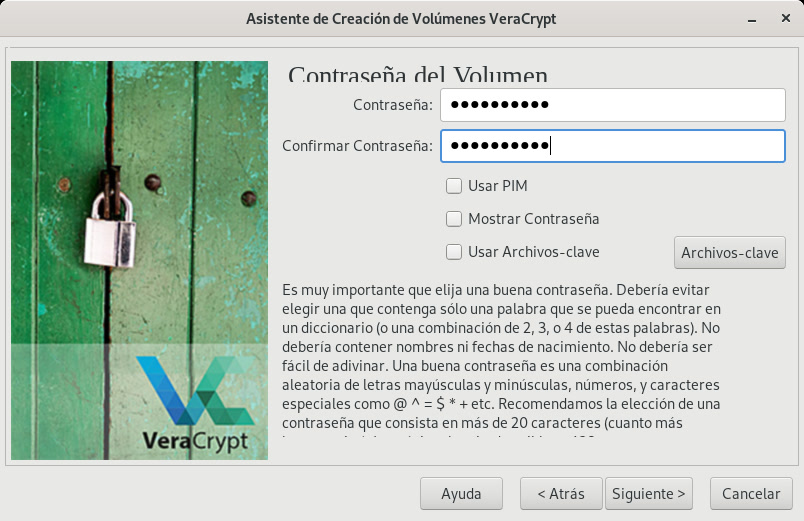Screen dimensions: 804x521
Task: Open the Archivos-clave dialog button
Action: [x=729, y=253]
